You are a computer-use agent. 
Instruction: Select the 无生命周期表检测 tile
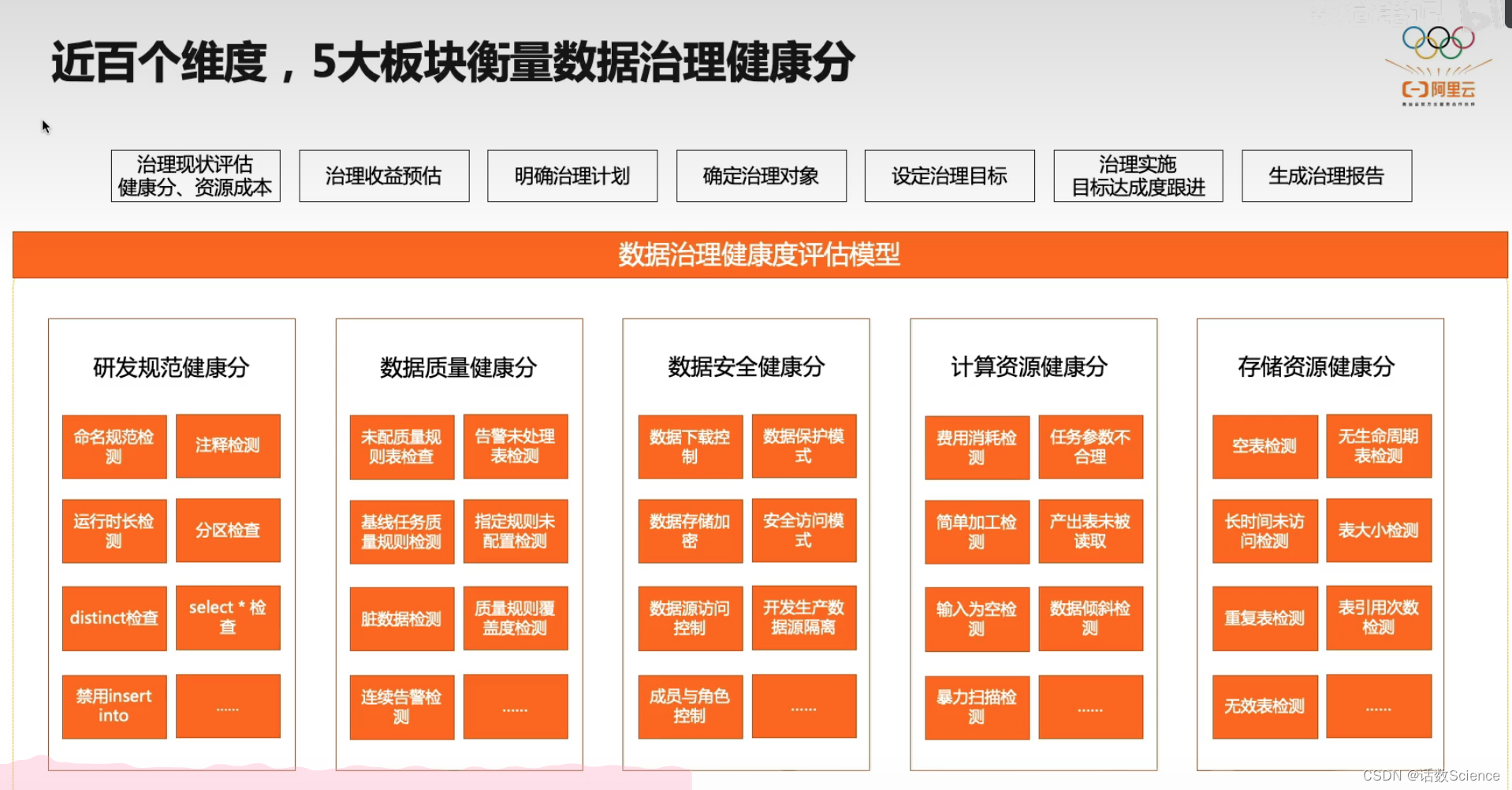1379,446
